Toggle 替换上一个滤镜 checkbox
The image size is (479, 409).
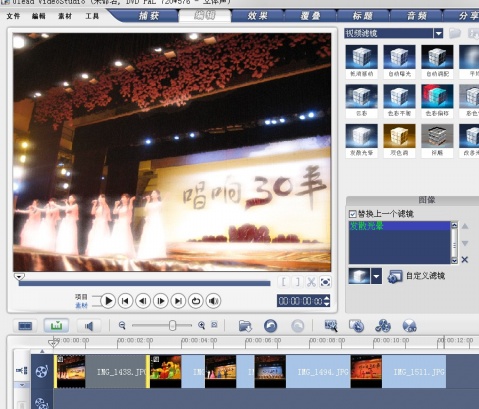coord(352,214)
